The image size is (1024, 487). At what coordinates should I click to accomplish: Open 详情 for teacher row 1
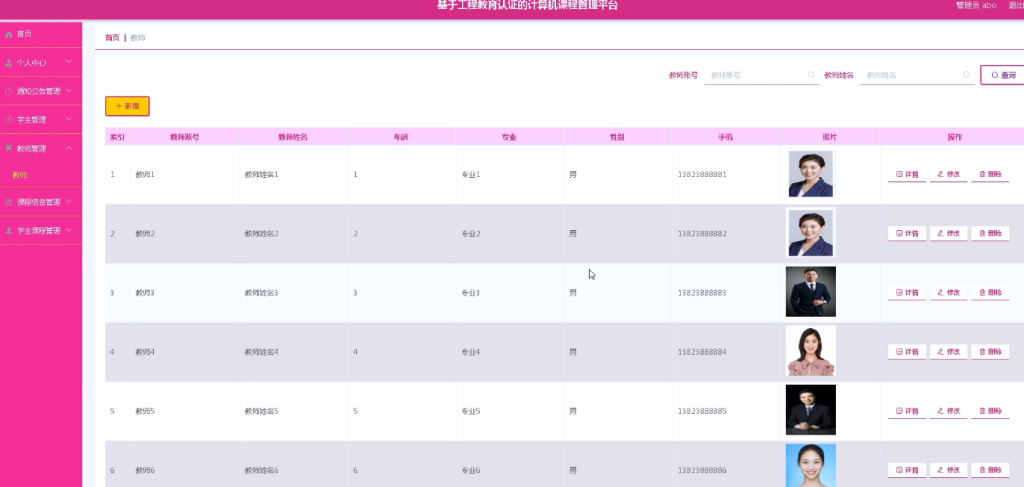[x=907, y=174]
